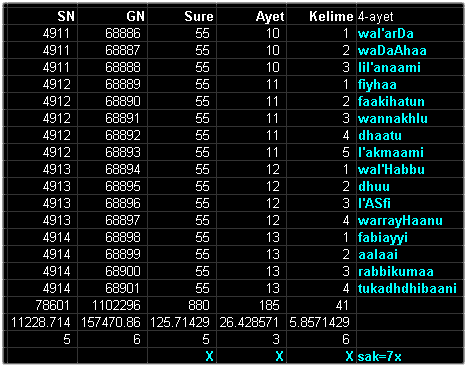The image size is (467, 367).
Task: Click Sure 55 in the dhuu row
Action: coord(202,186)
